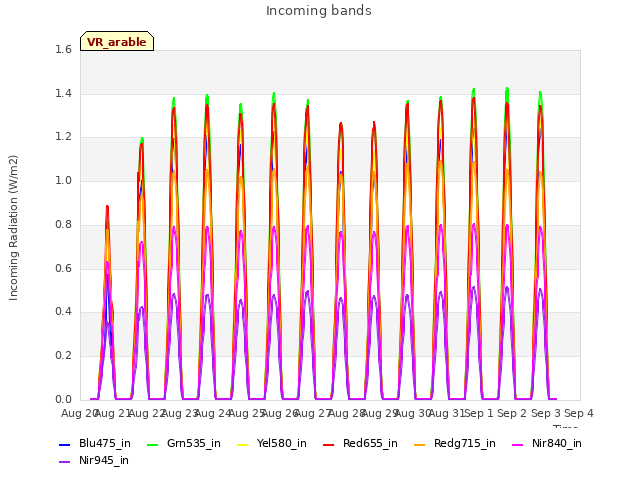This screenshot has height=480, width=640.
Task: Click the 0.2 y-axis tick label
Action: [63, 356]
